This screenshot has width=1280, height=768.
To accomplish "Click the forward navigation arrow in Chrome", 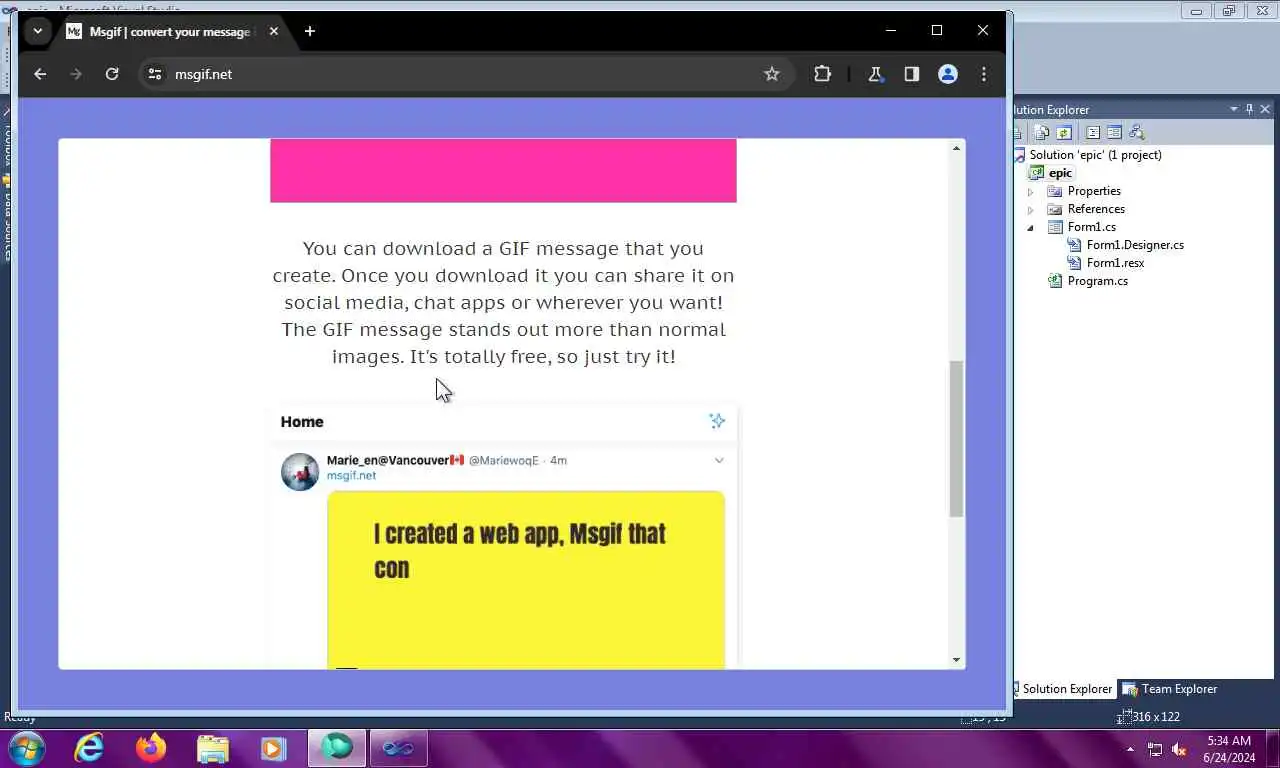I will (x=76, y=74).
